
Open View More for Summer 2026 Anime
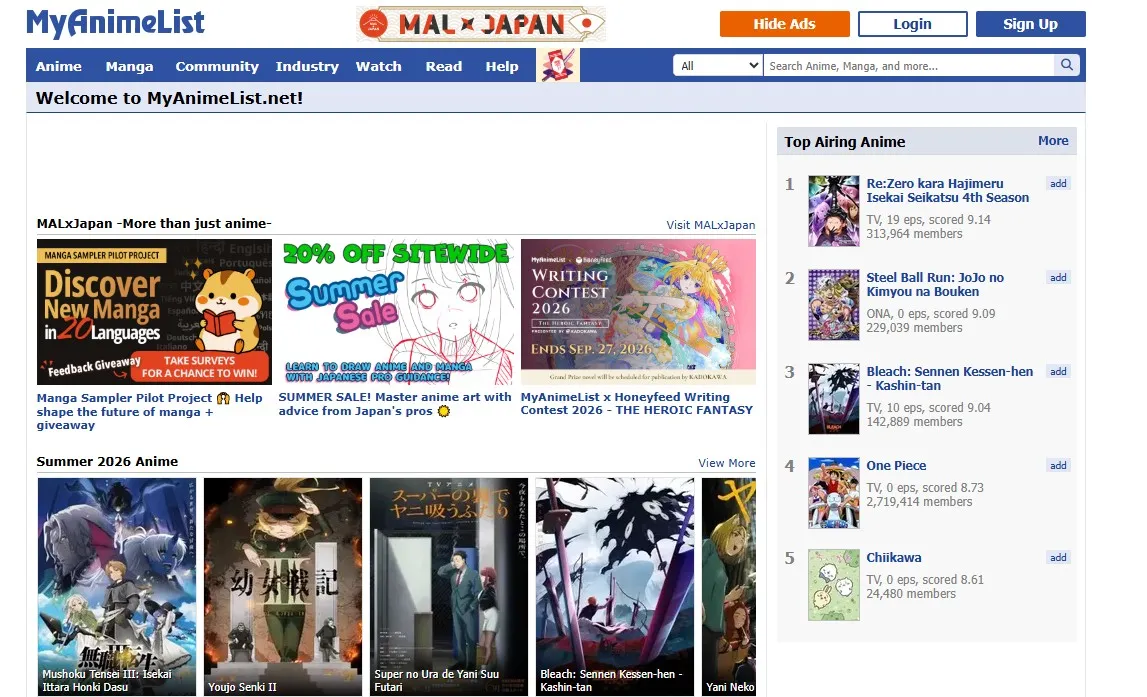click(x=726, y=463)
